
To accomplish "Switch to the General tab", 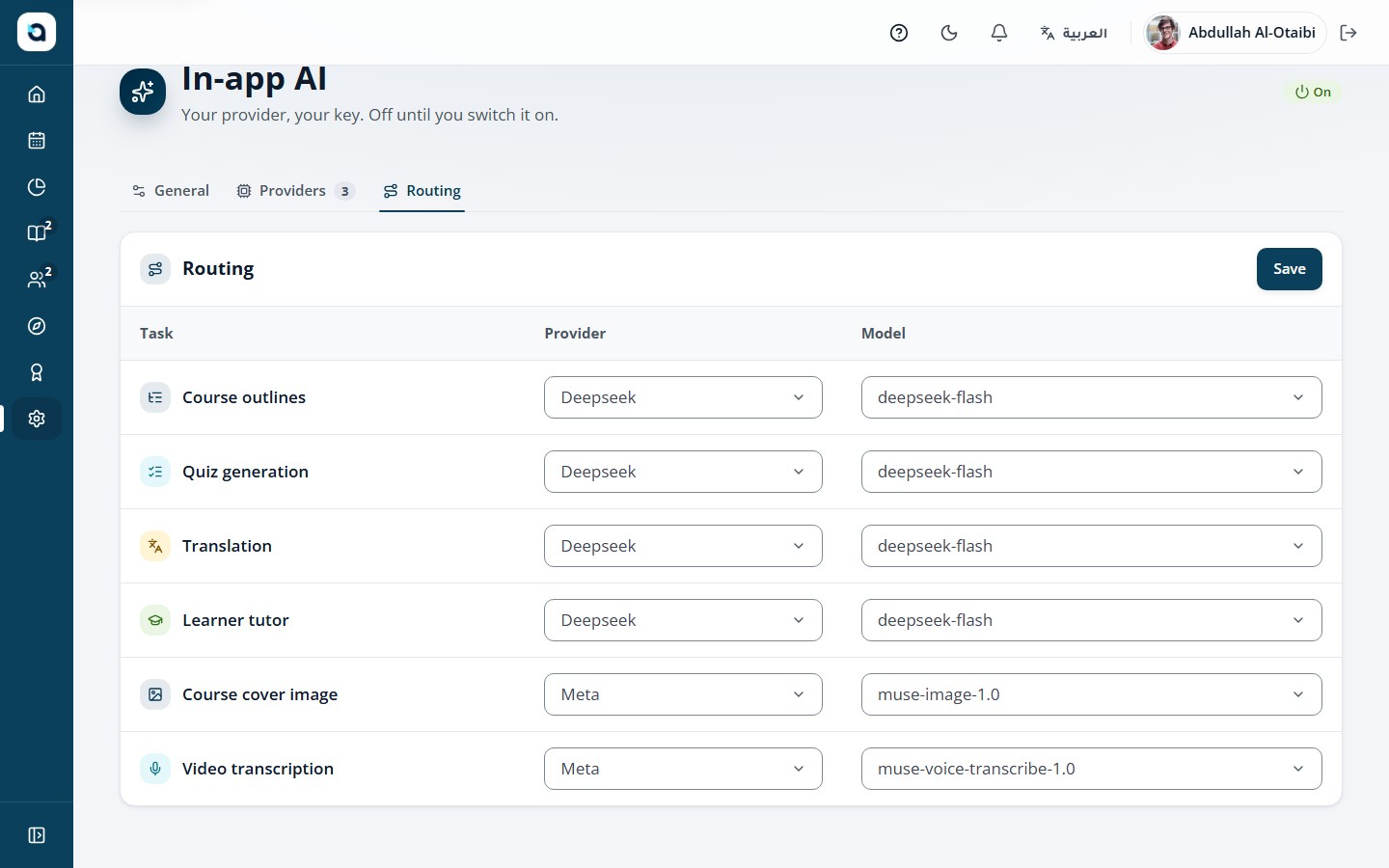I will point(171,191).
